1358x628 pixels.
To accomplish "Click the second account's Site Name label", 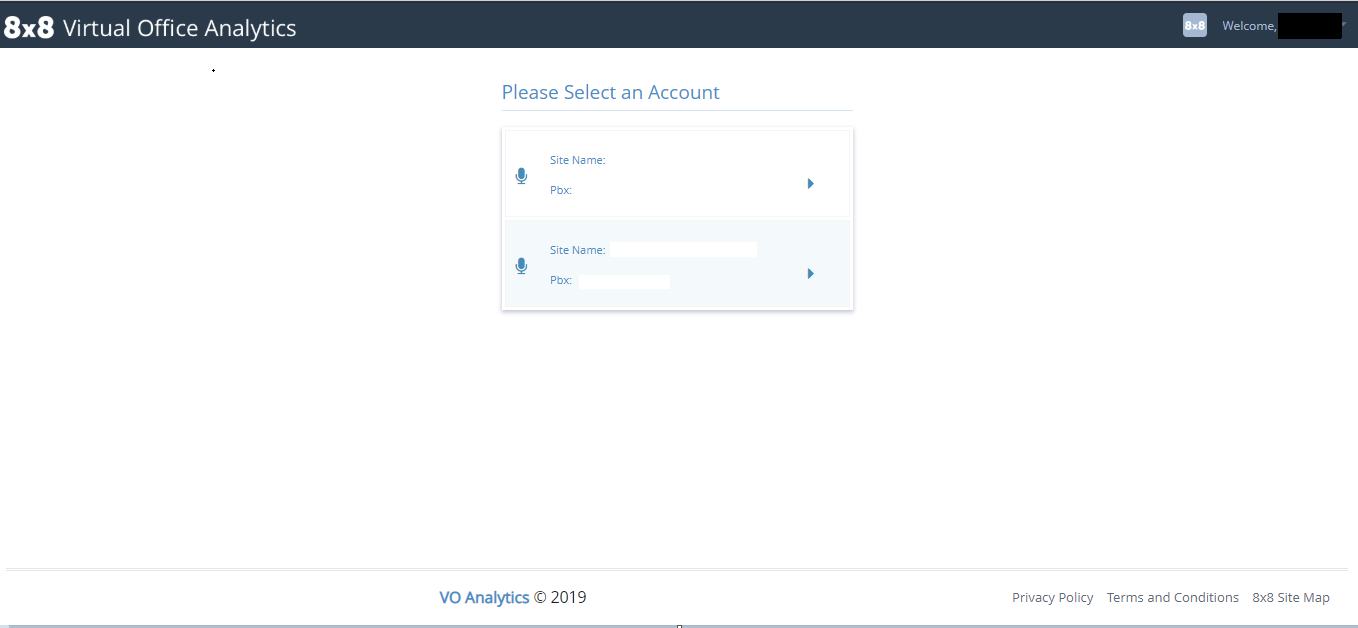I will 577,250.
